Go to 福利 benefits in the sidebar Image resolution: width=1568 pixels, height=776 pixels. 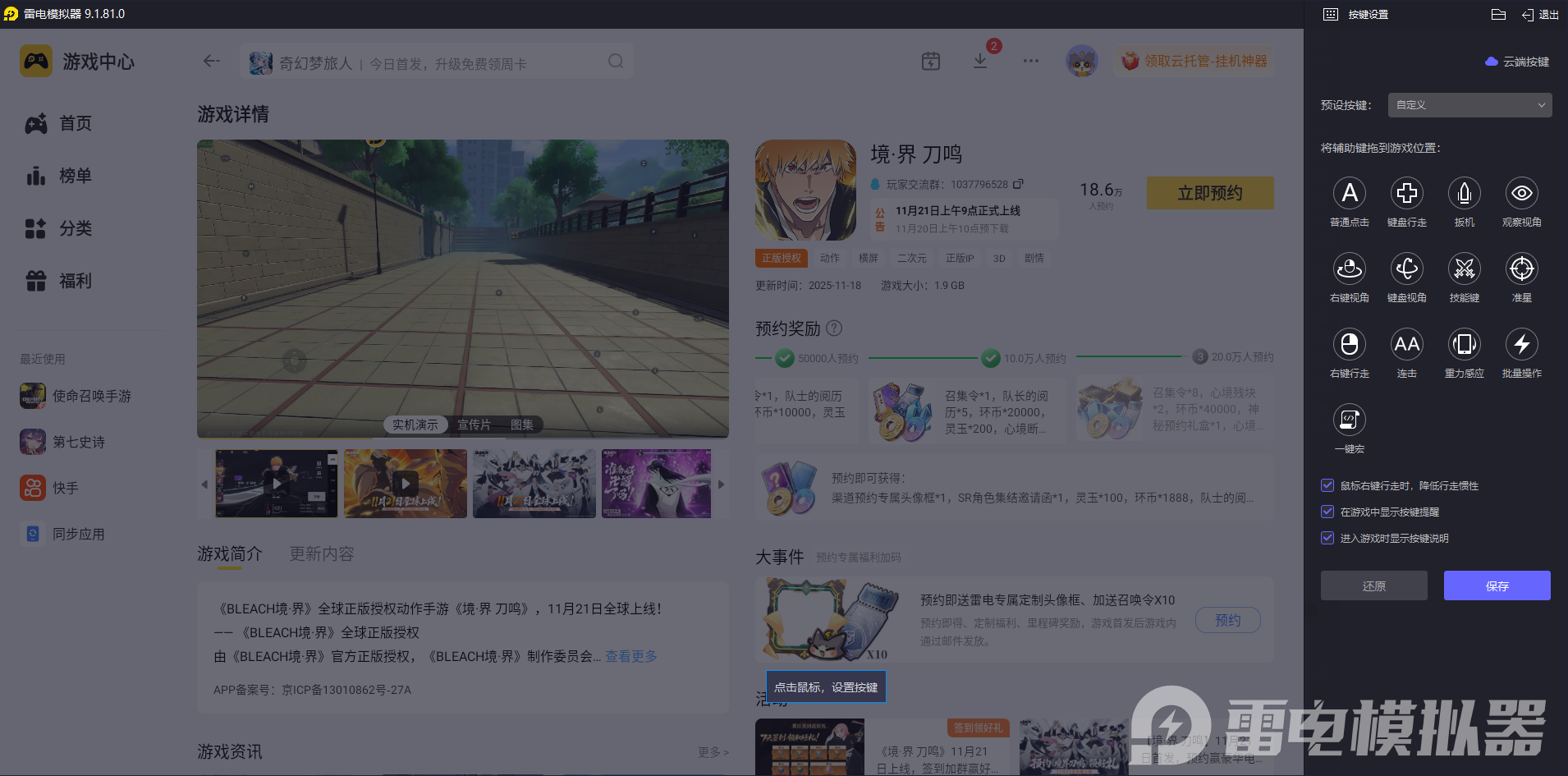(x=59, y=281)
